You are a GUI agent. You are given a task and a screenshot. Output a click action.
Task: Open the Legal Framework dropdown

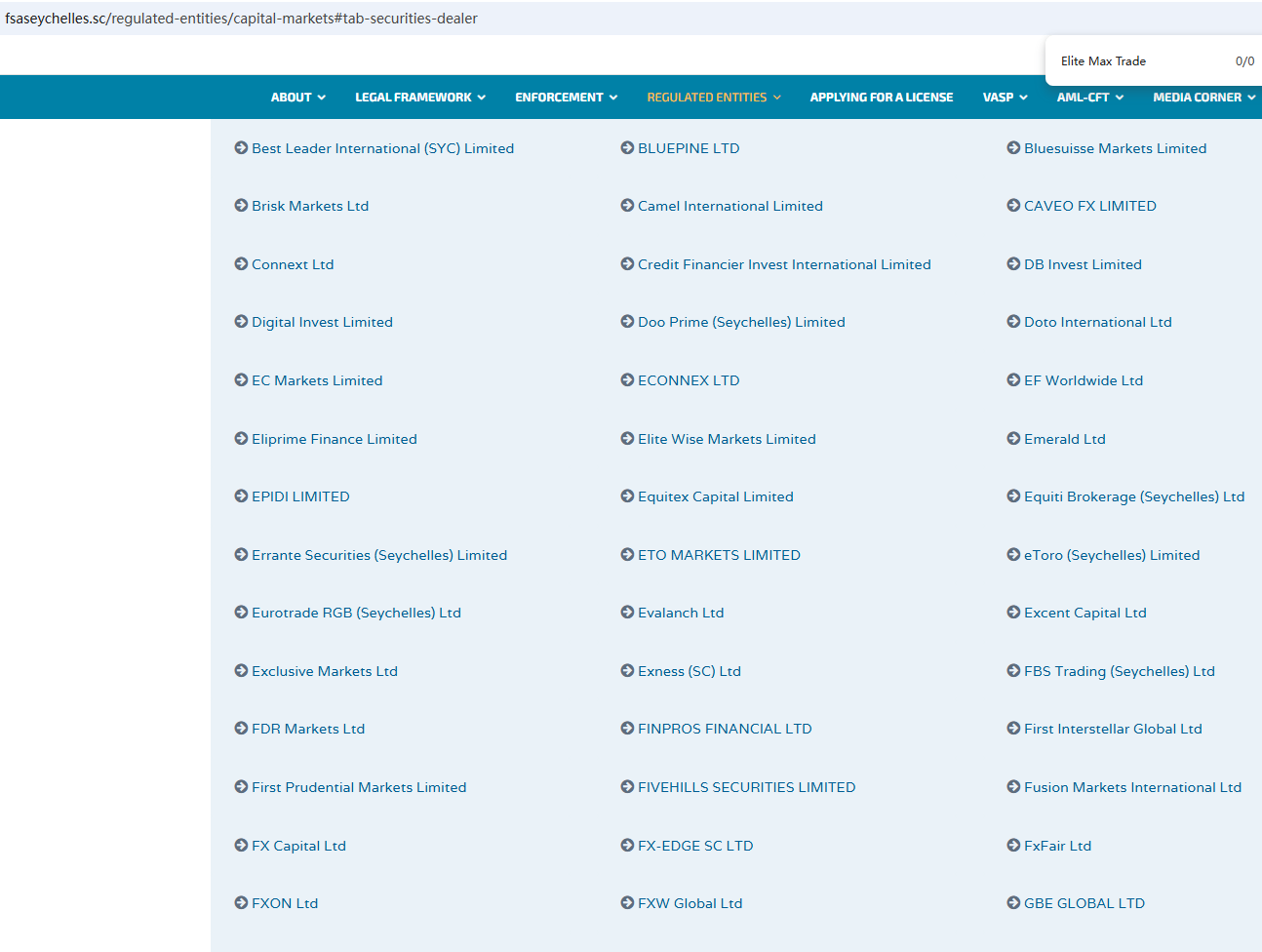click(x=419, y=98)
